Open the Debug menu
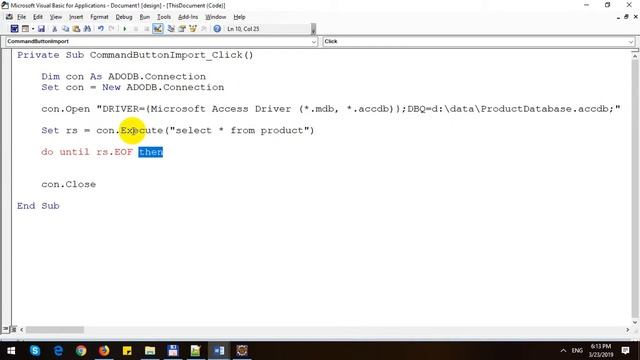Viewport: 640px width, 360px height. [x=124, y=17]
